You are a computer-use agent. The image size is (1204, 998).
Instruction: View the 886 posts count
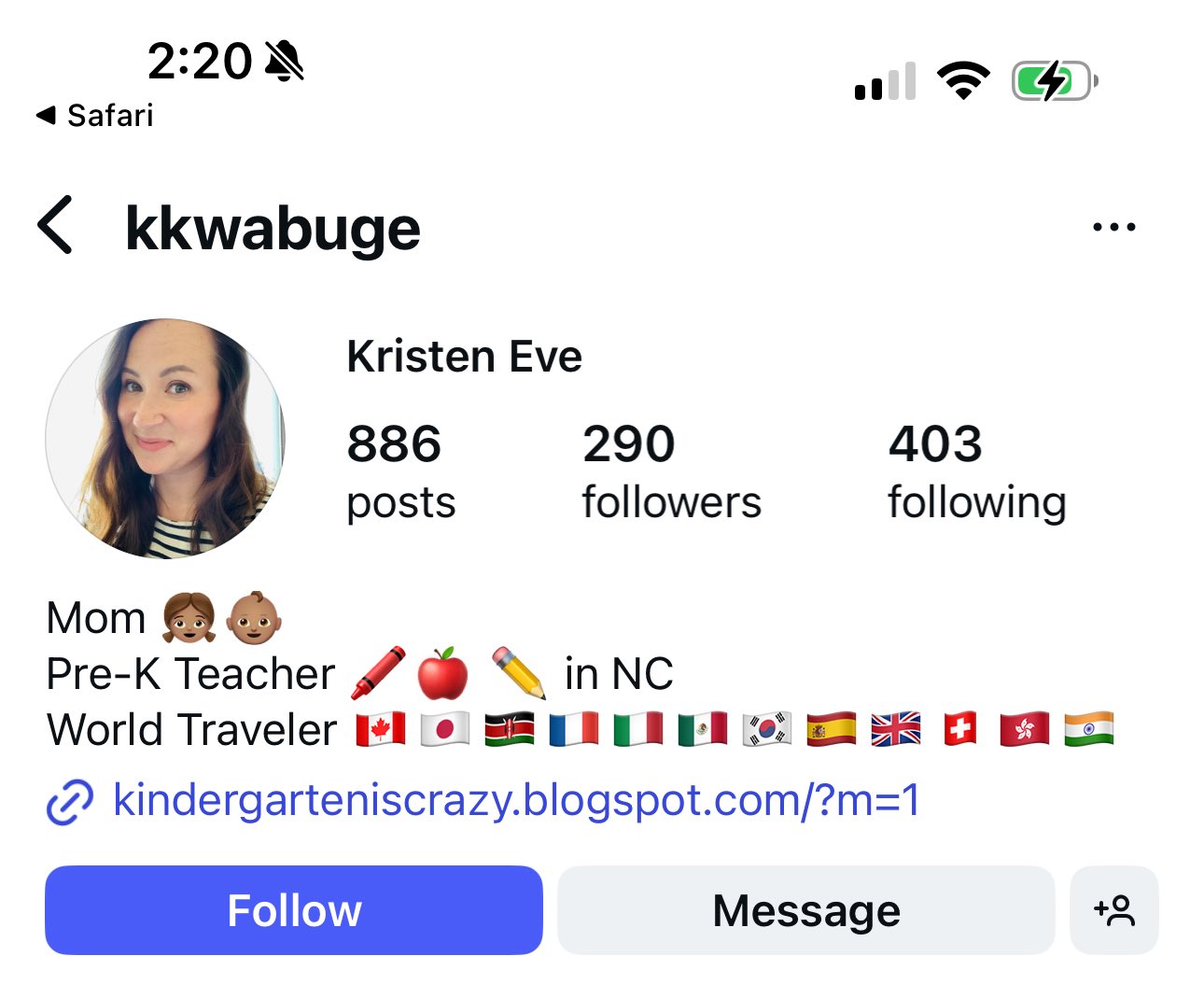click(x=401, y=471)
